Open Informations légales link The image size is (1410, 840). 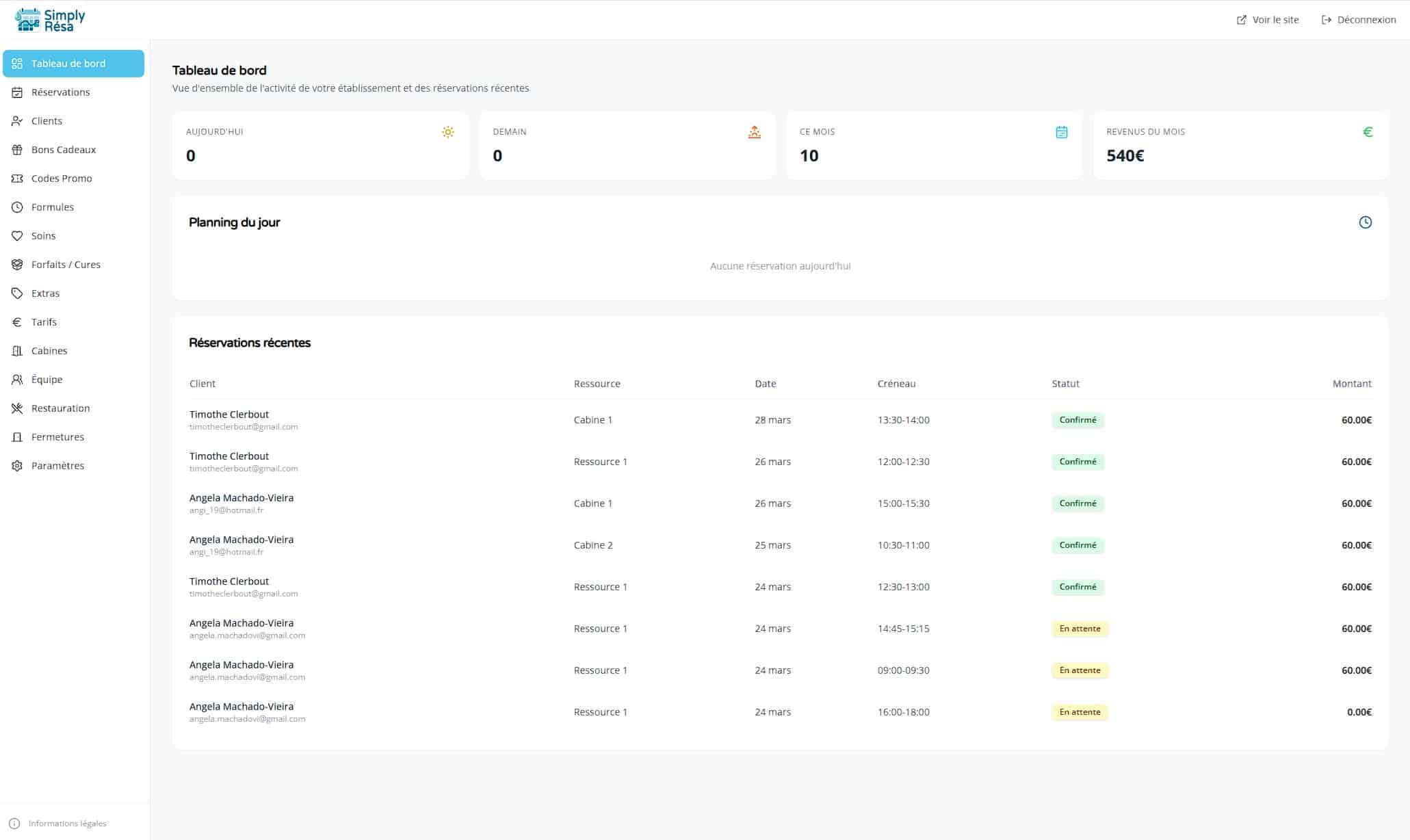click(x=67, y=824)
